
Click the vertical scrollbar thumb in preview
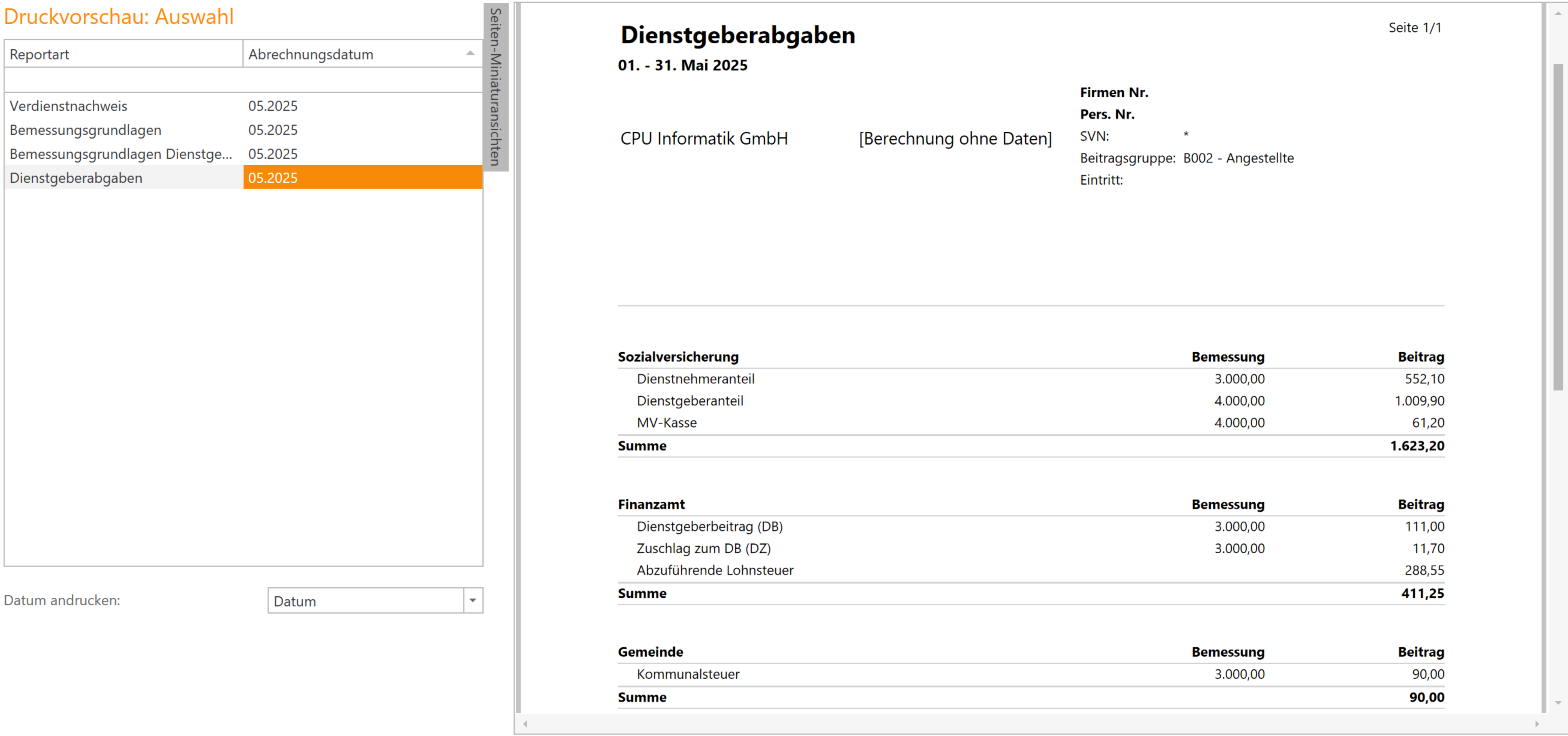coord(1558,225)
